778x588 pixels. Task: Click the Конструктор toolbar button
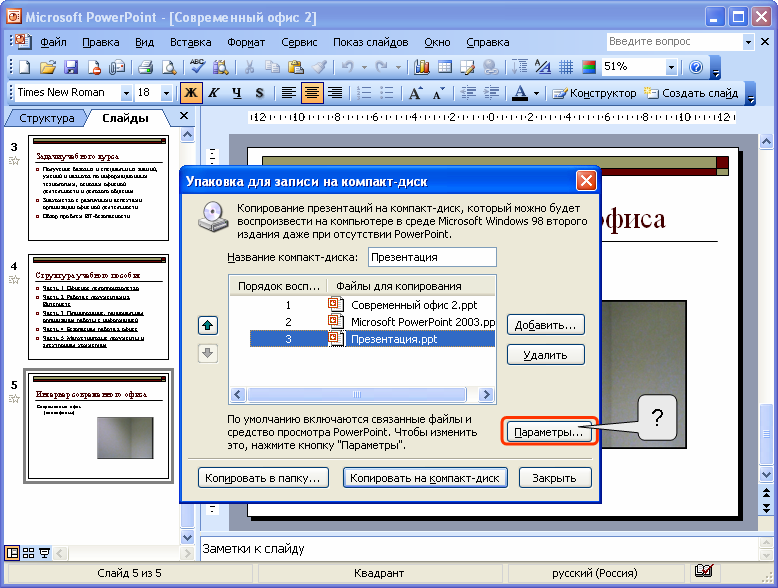click(594, 93)
